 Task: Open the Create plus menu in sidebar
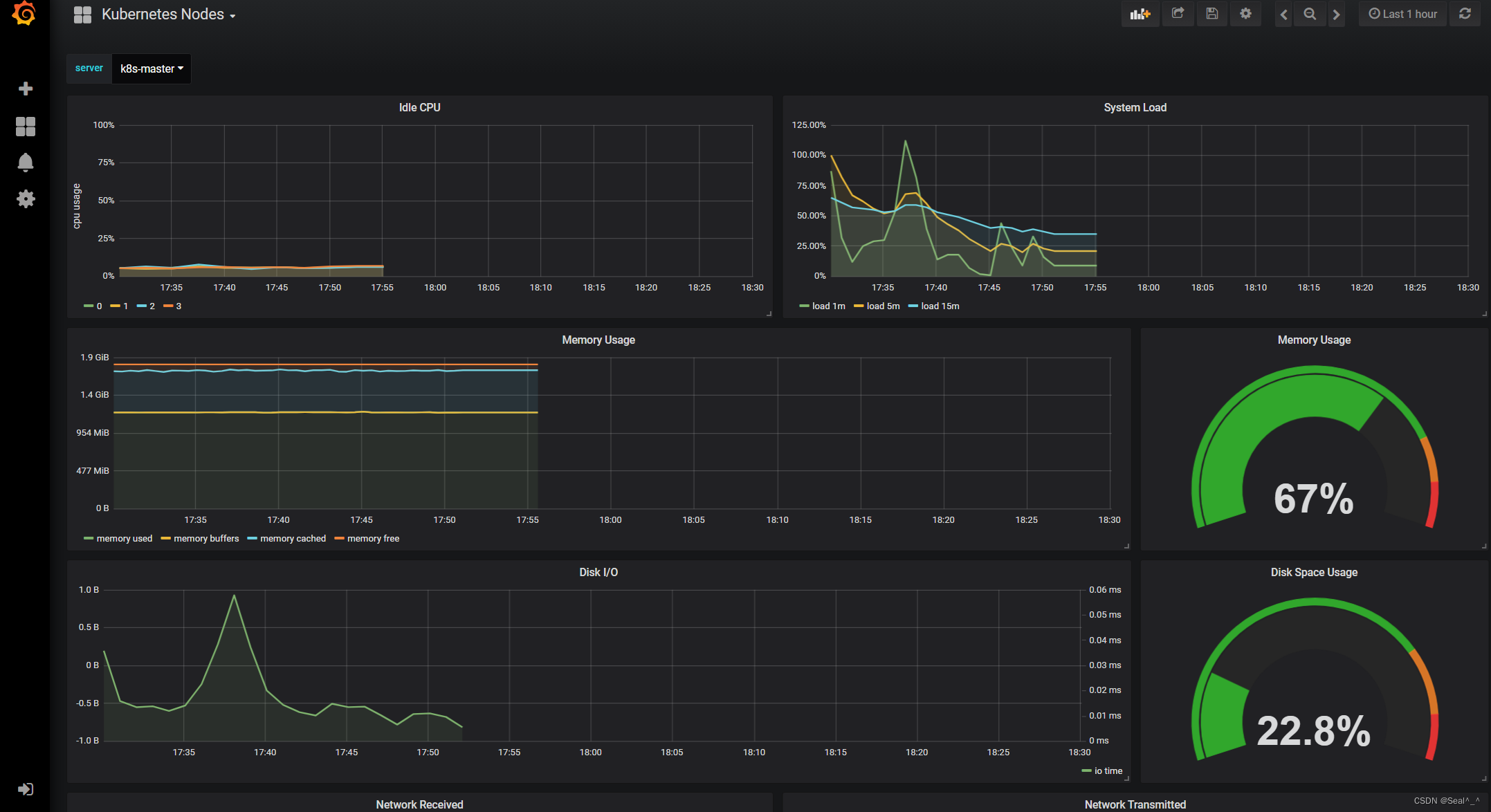tap(26, 89)
